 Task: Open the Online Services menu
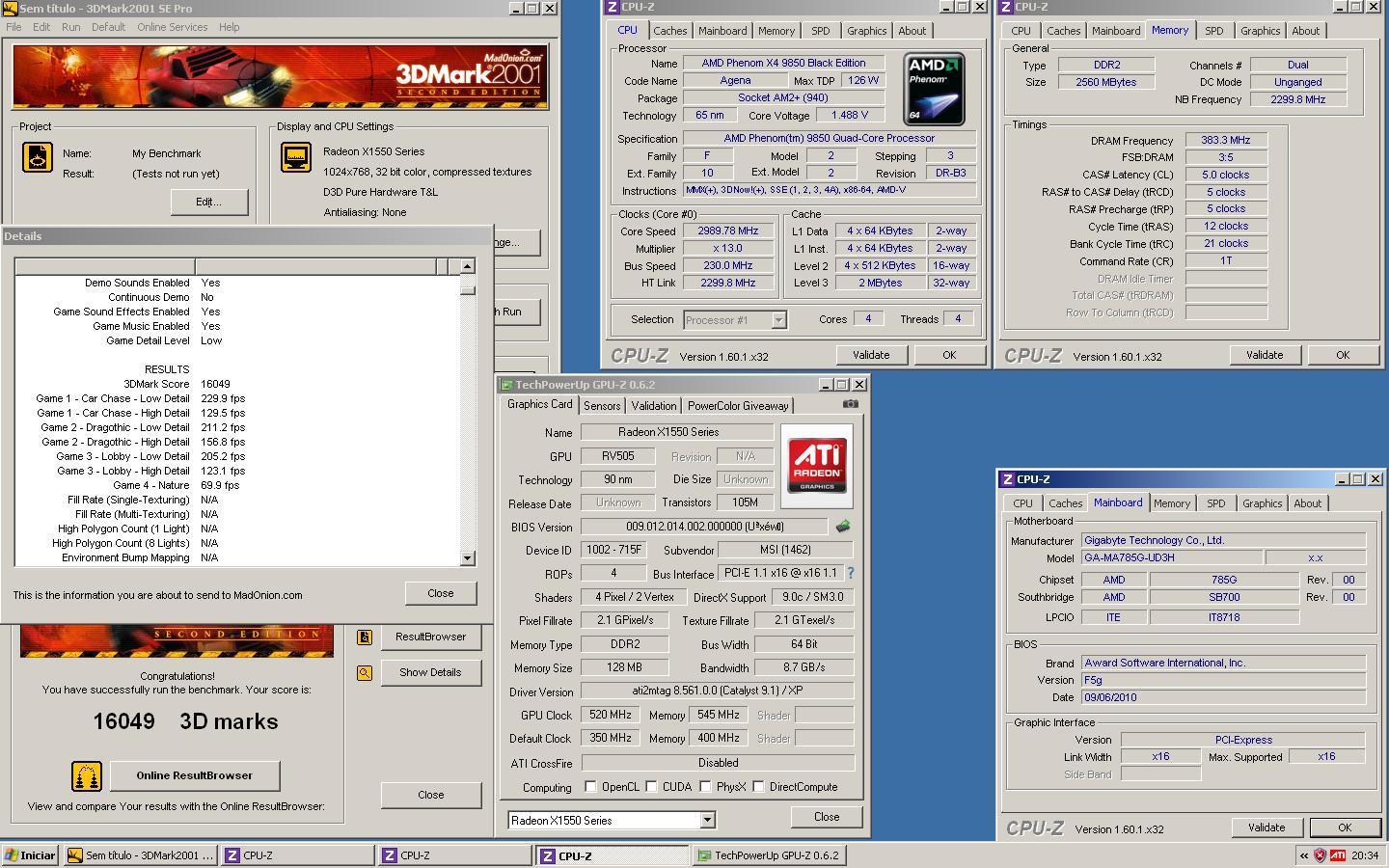(x=172, y=27)
